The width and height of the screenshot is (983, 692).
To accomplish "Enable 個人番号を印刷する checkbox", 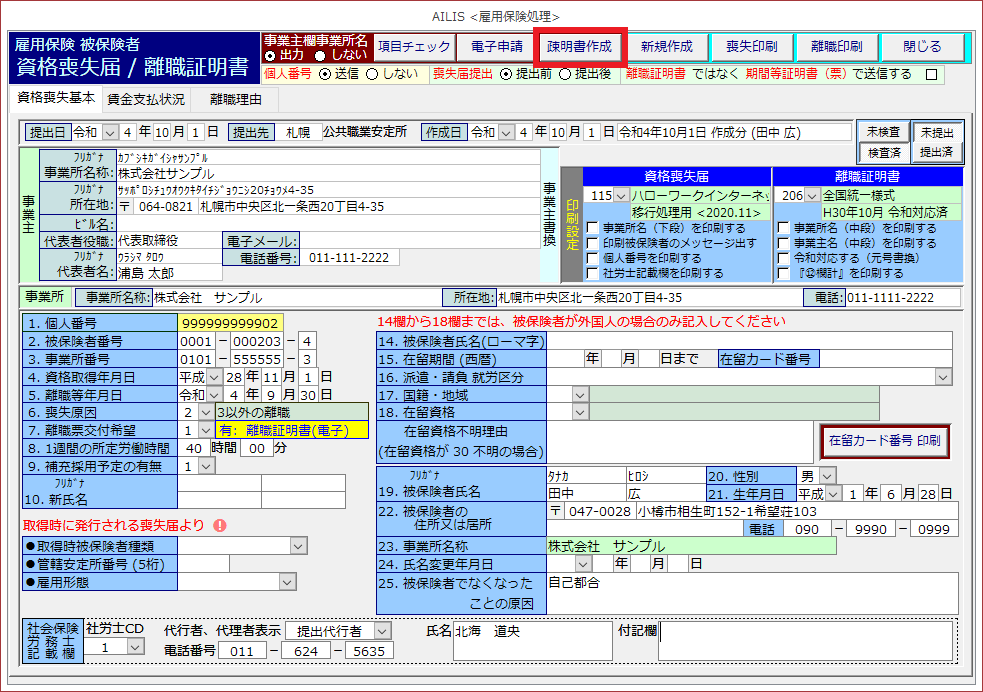I will pyautogui.click(x=594, y=258).
